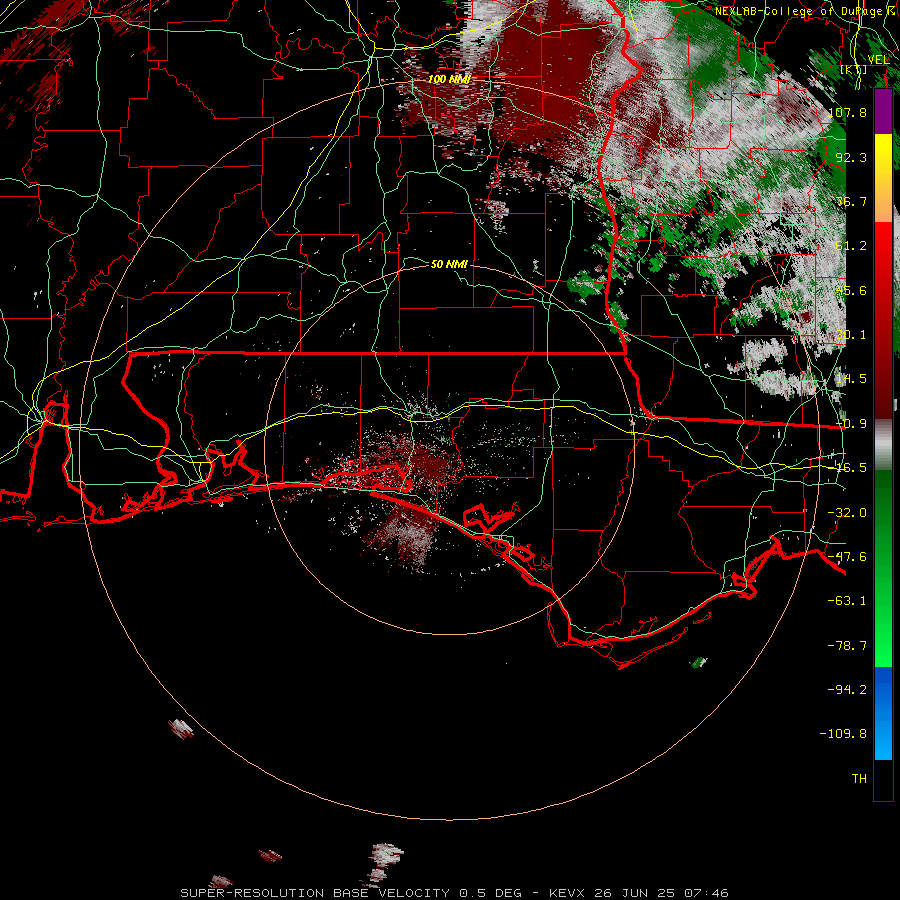900x900 pixels.
Task: Click the gray near-zero color bar segment
Action: pos(883,445)
